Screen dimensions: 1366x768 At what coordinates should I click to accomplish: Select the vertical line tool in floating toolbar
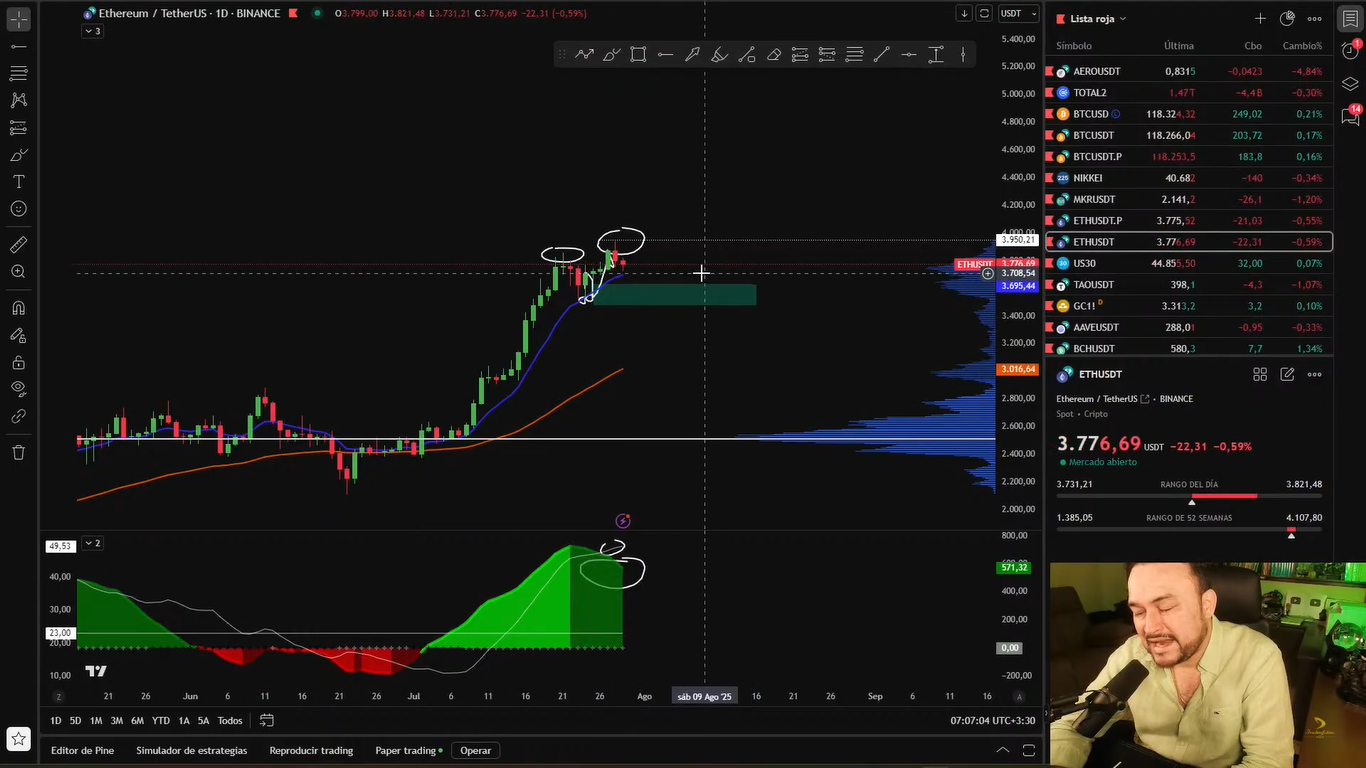pyautogui.click(x=963, y=55)
